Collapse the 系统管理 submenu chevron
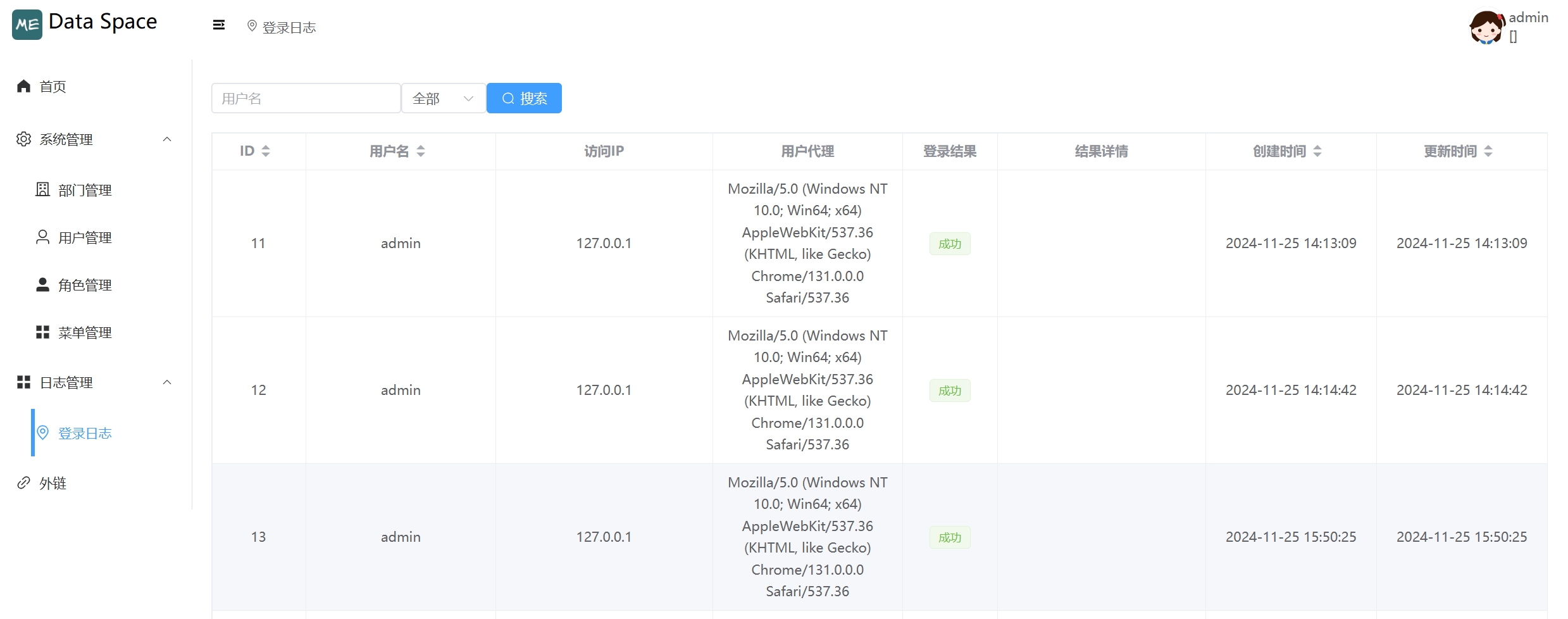The width and height of the screenshot is (1568, 619). click(167, 139)
